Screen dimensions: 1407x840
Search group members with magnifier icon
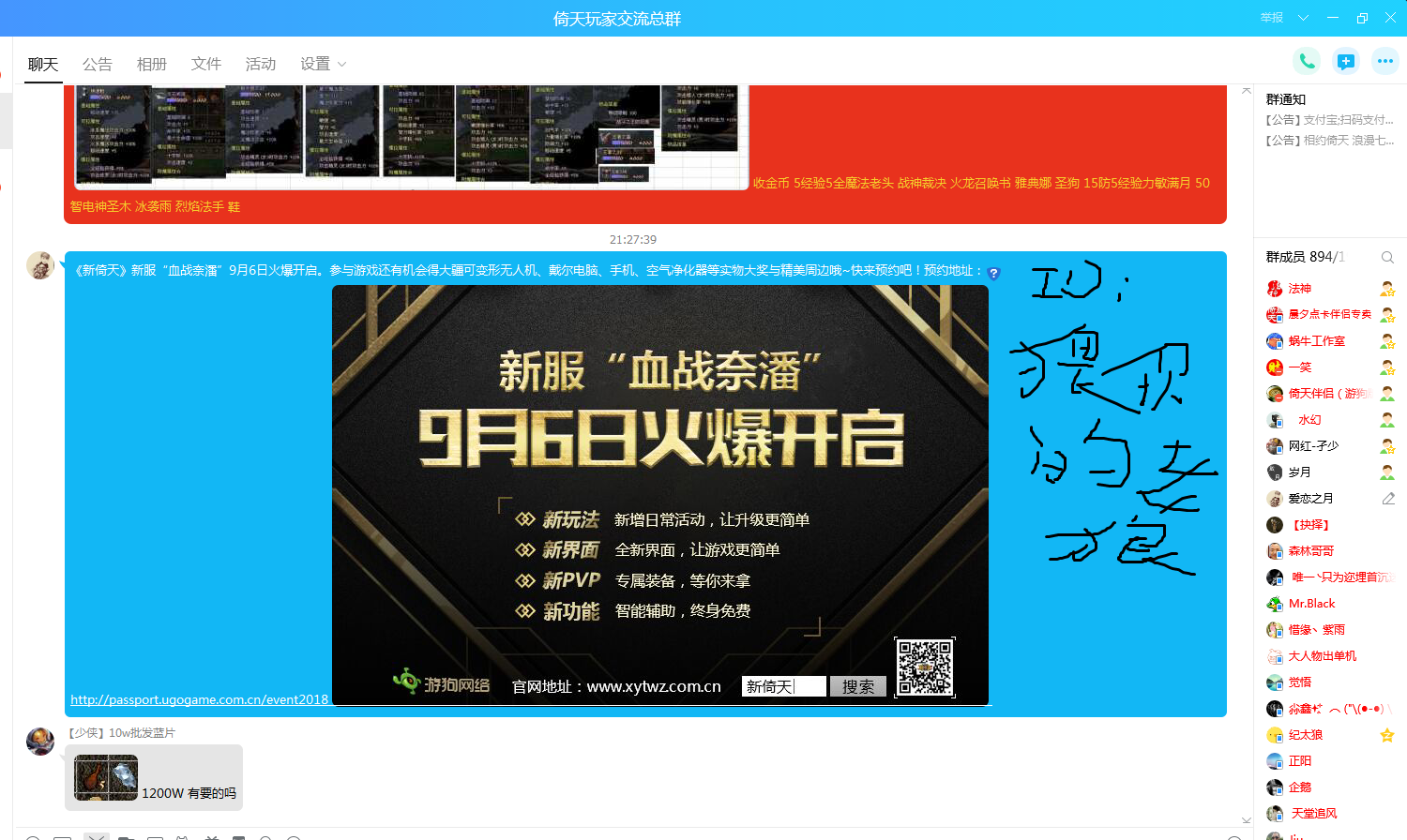1387,257
